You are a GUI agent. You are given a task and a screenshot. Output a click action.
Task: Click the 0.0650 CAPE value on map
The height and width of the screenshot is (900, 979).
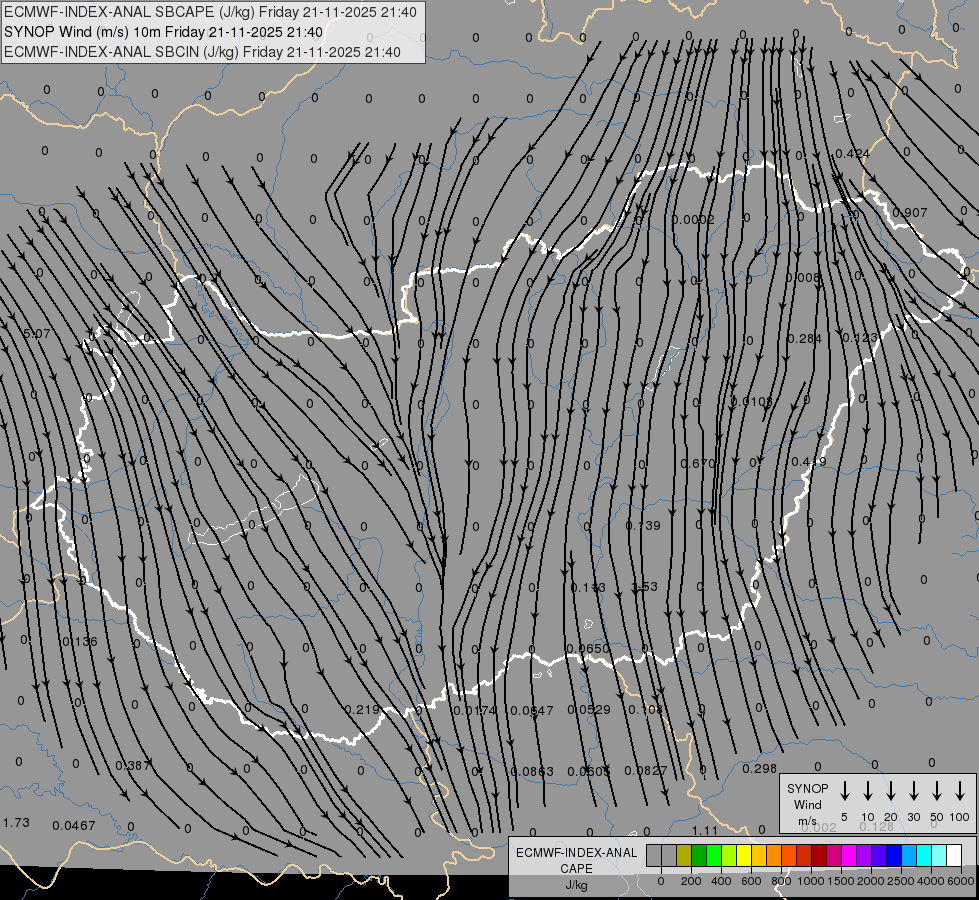click(588, 648)
